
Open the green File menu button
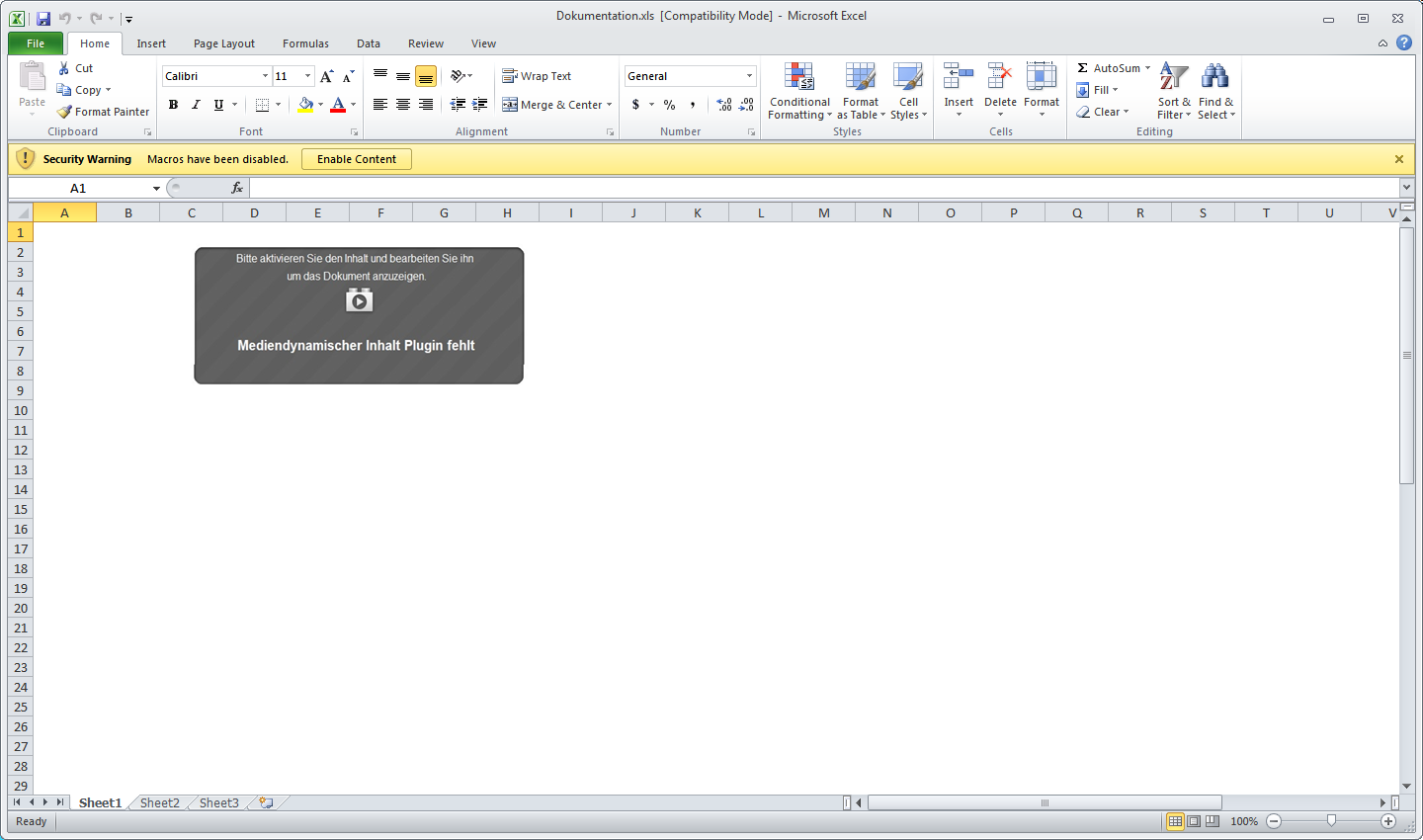tap(36, 43)
